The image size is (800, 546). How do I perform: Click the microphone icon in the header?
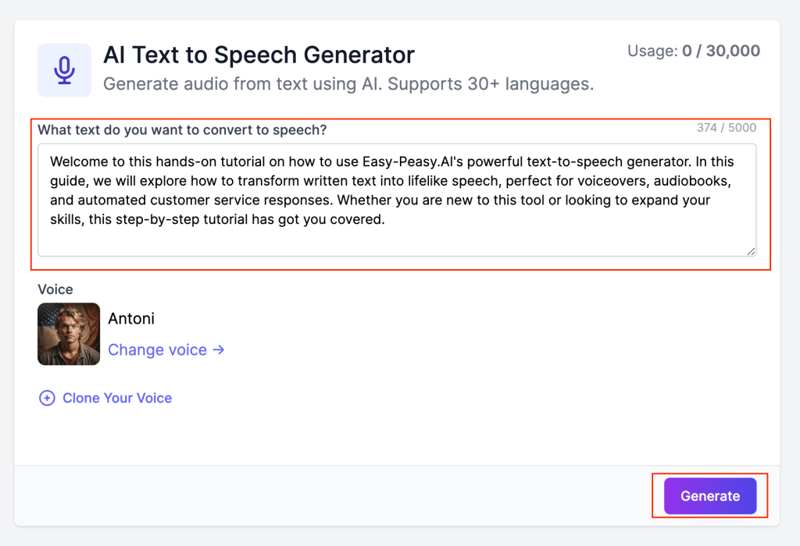[64, 69]
